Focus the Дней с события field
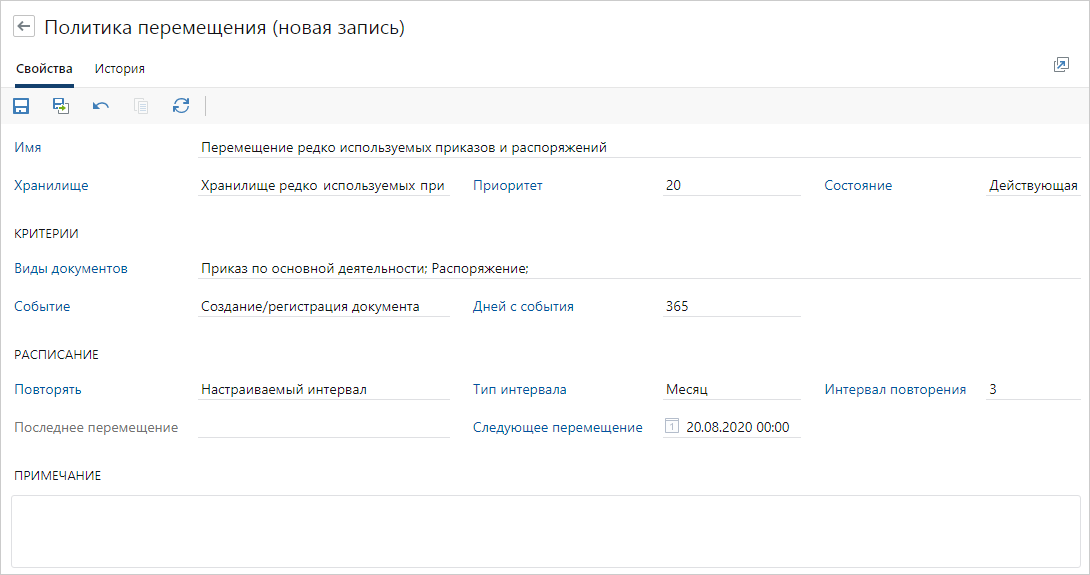 coord(732,307)
